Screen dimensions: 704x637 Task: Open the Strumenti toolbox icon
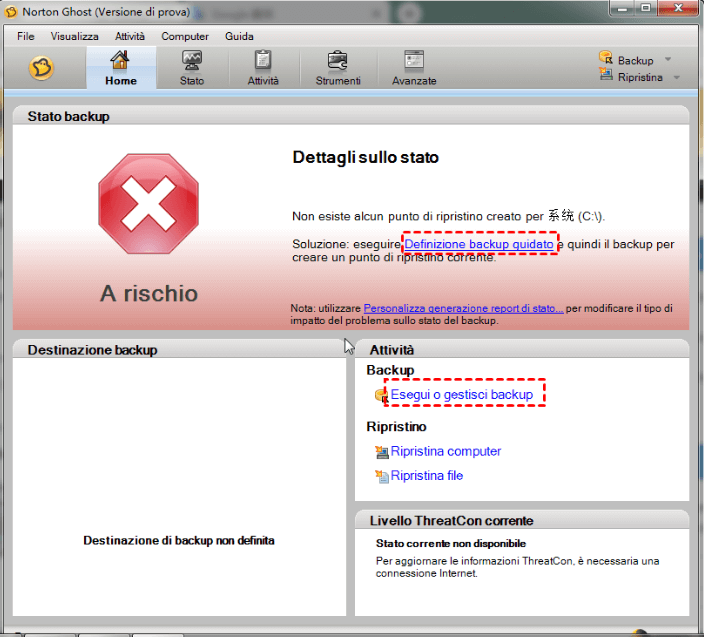338,60
